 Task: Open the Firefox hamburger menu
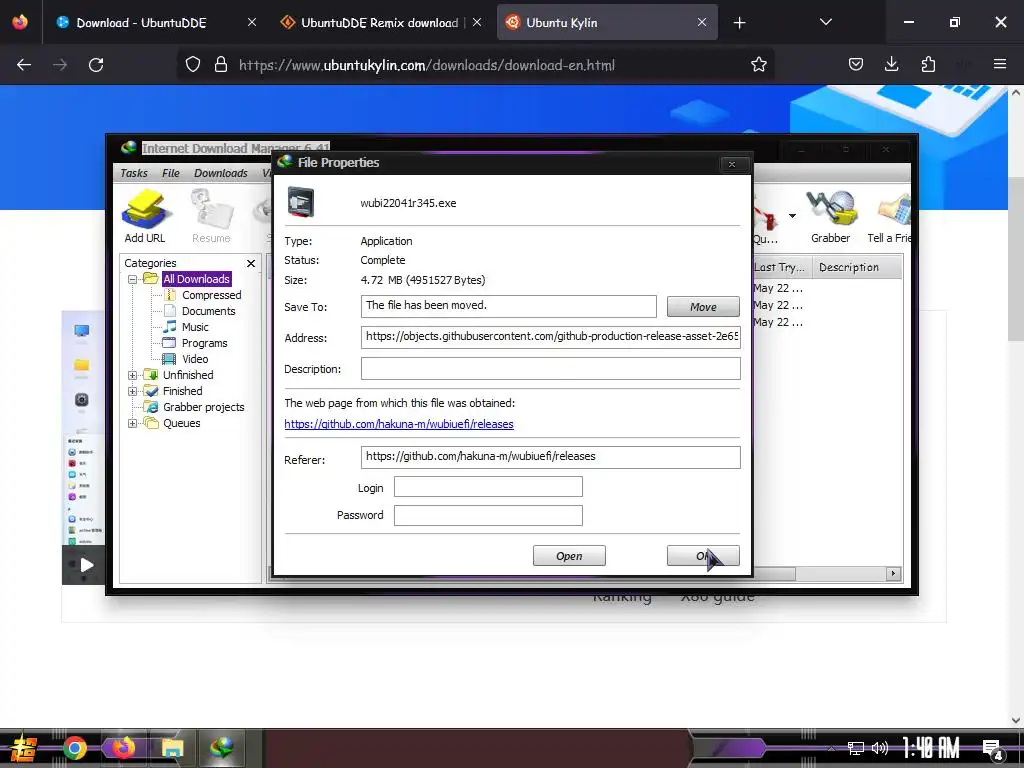[1000, 64]
